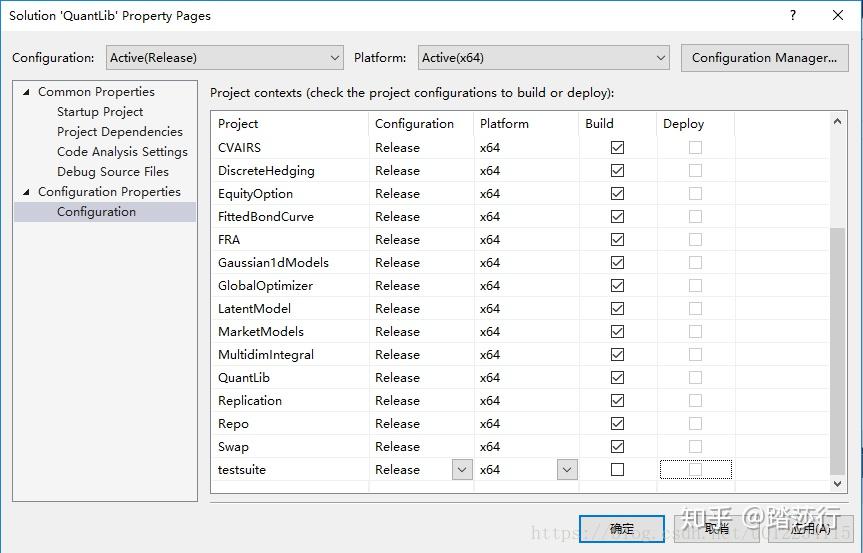Open Debug Source Files page

point(113,172)
